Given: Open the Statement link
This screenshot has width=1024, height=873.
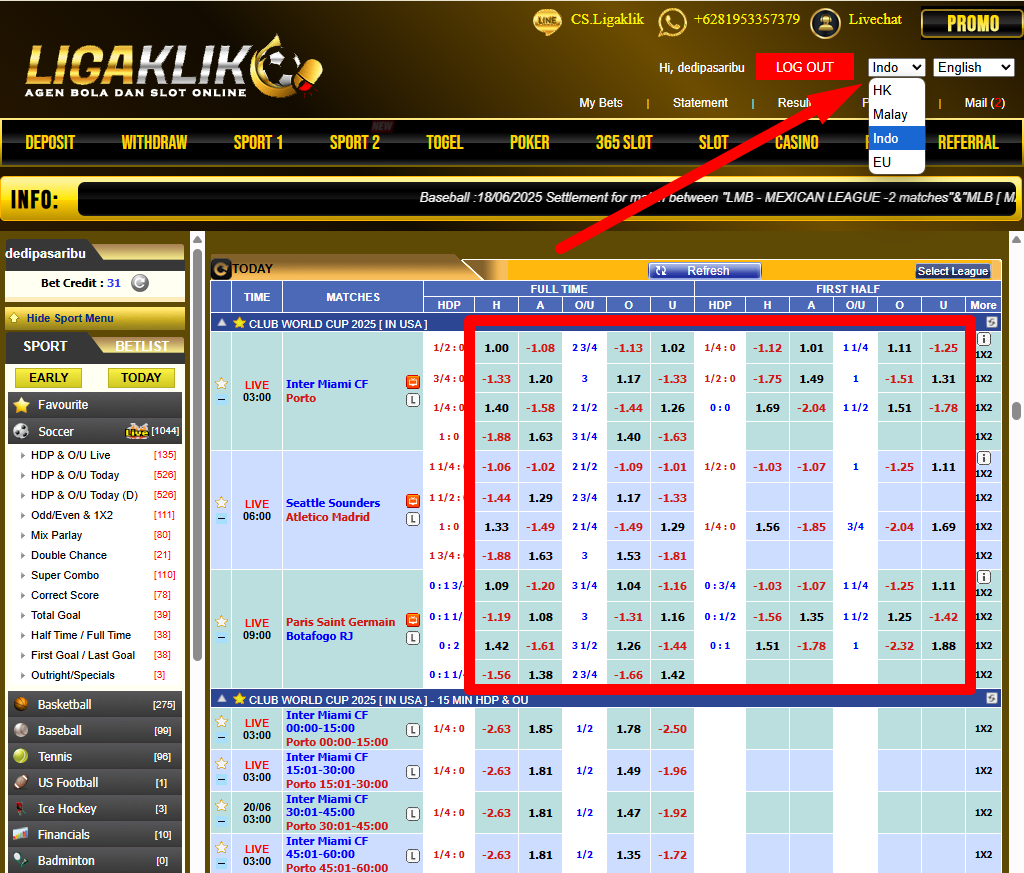Looking at the screenshot, I should [x=700, y=103].
